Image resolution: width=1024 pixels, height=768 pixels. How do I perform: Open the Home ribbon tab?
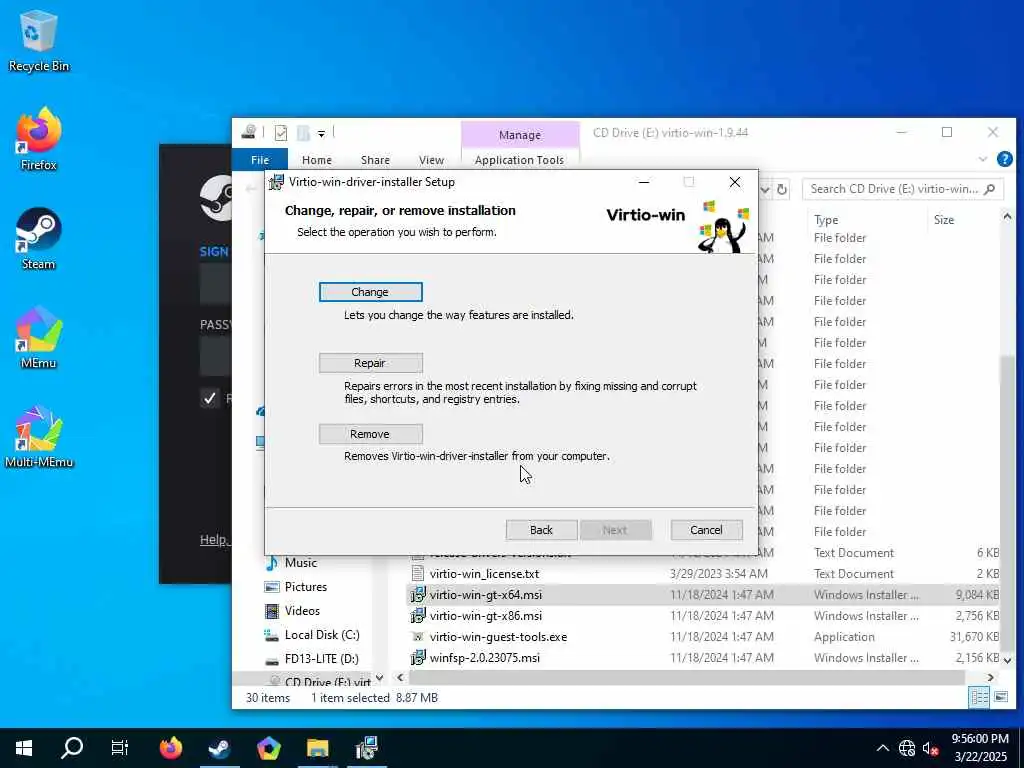pos(317,160)
